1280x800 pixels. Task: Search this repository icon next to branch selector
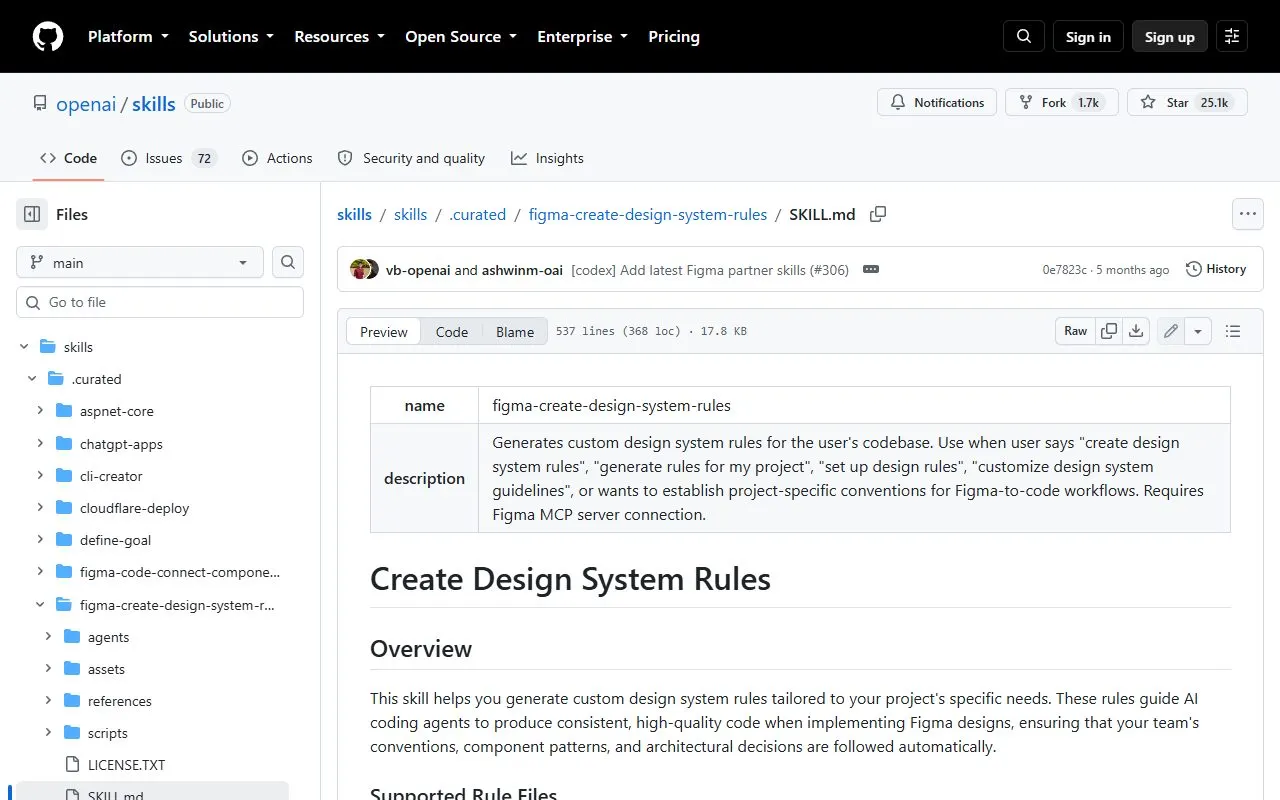288,262
